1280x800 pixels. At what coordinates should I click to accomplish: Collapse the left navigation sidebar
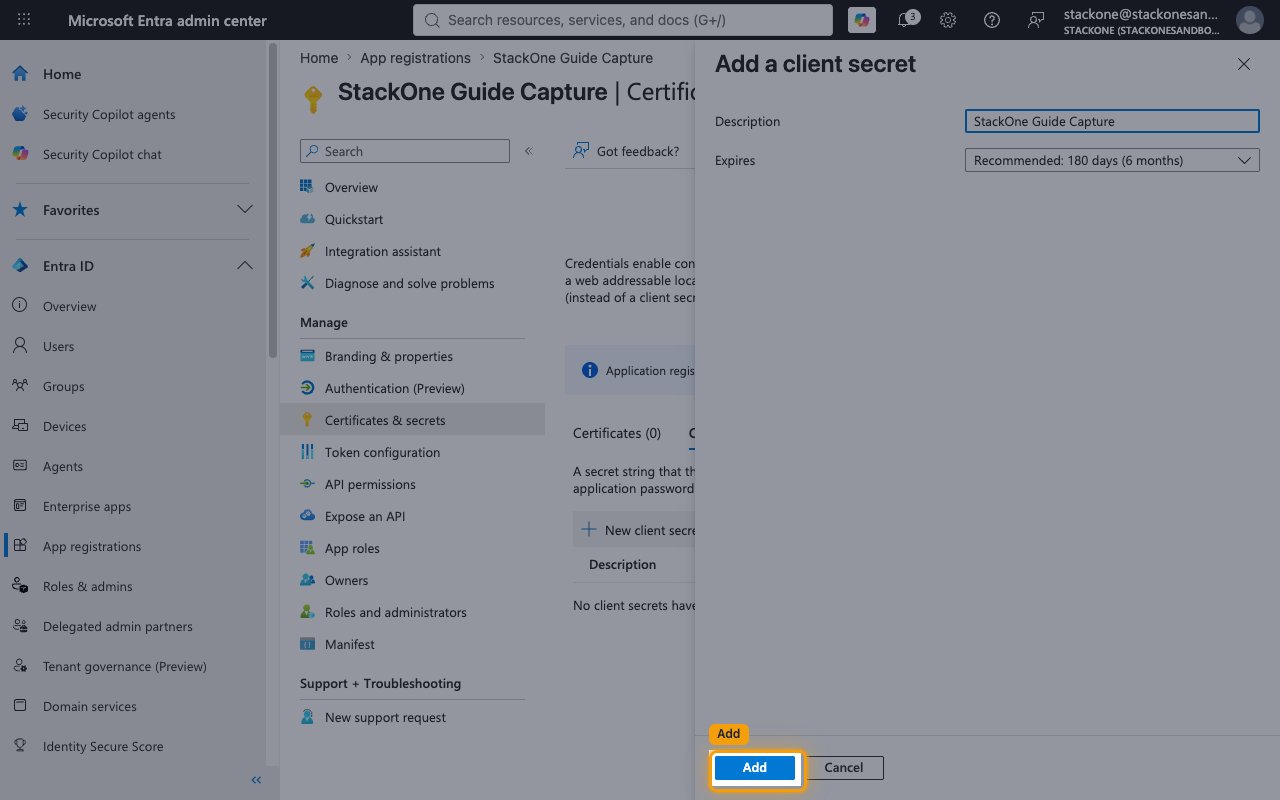click(x=256, y=780)
